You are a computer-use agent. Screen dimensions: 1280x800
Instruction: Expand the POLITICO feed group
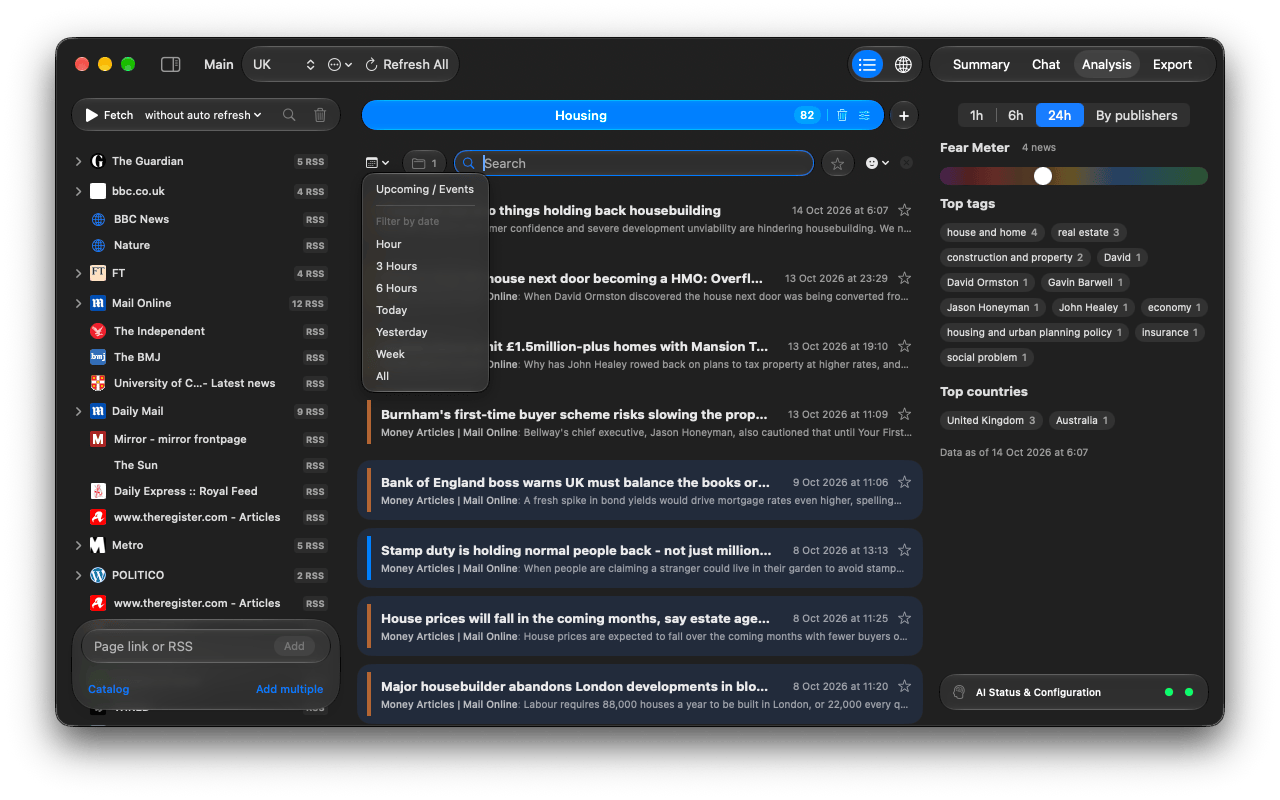point(79,575)
